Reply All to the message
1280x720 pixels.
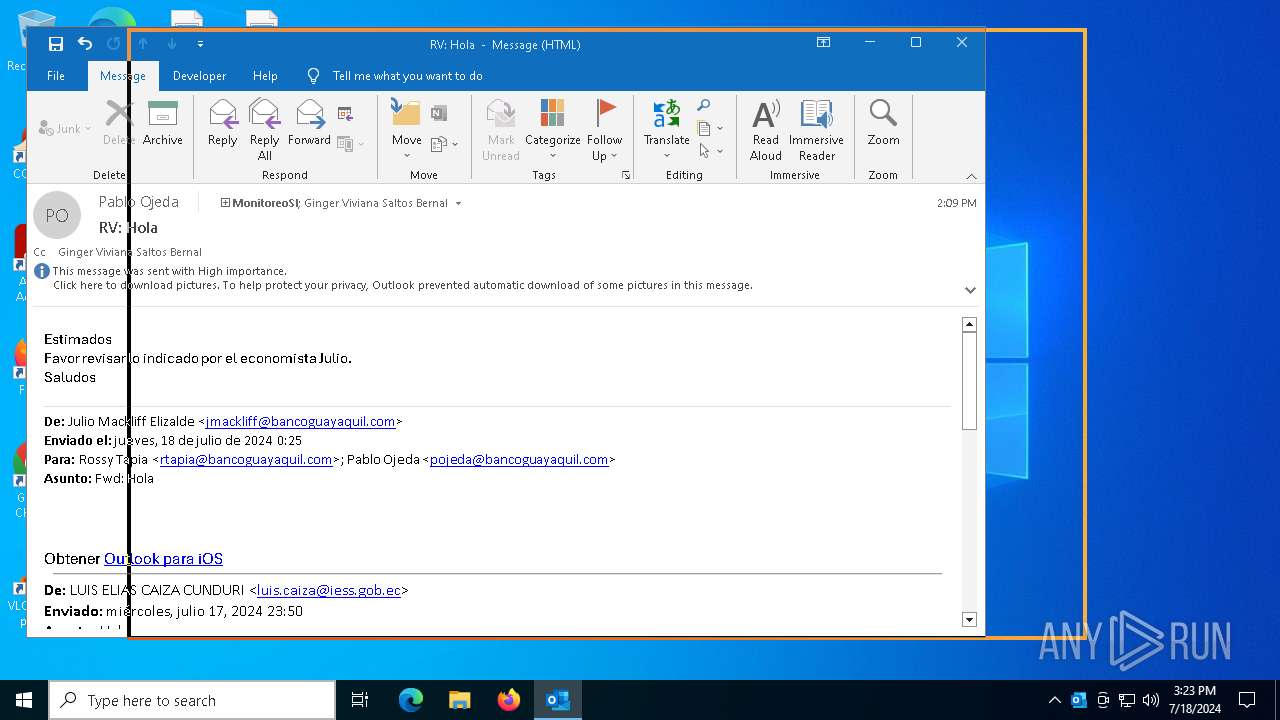[264, 130]
